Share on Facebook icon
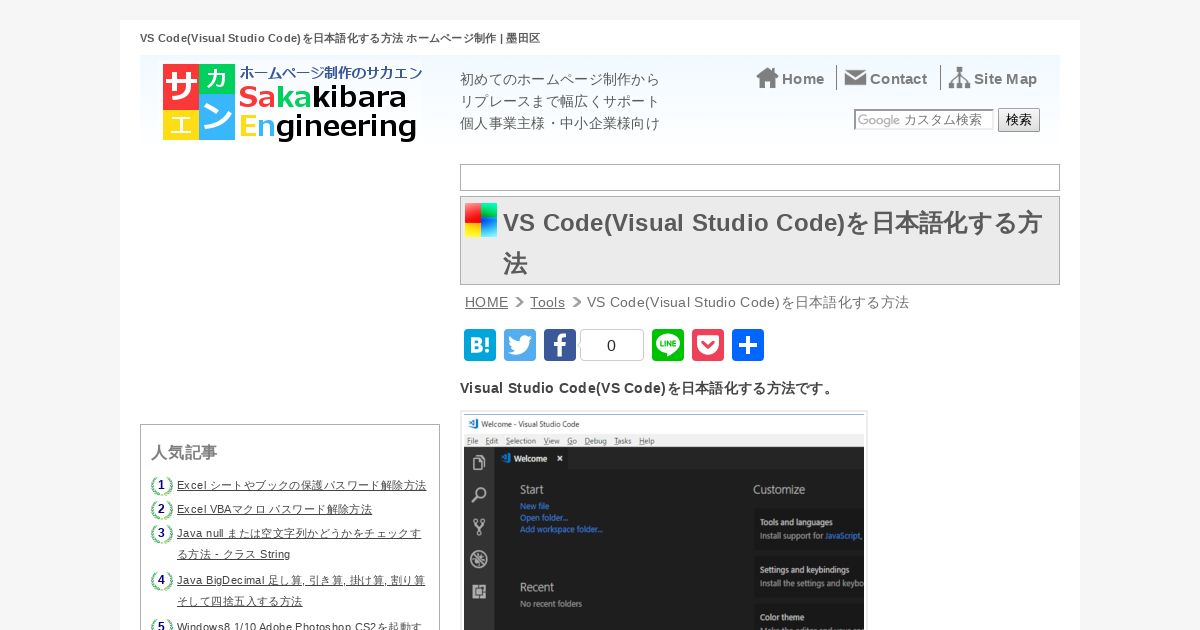 pos(560,345)
